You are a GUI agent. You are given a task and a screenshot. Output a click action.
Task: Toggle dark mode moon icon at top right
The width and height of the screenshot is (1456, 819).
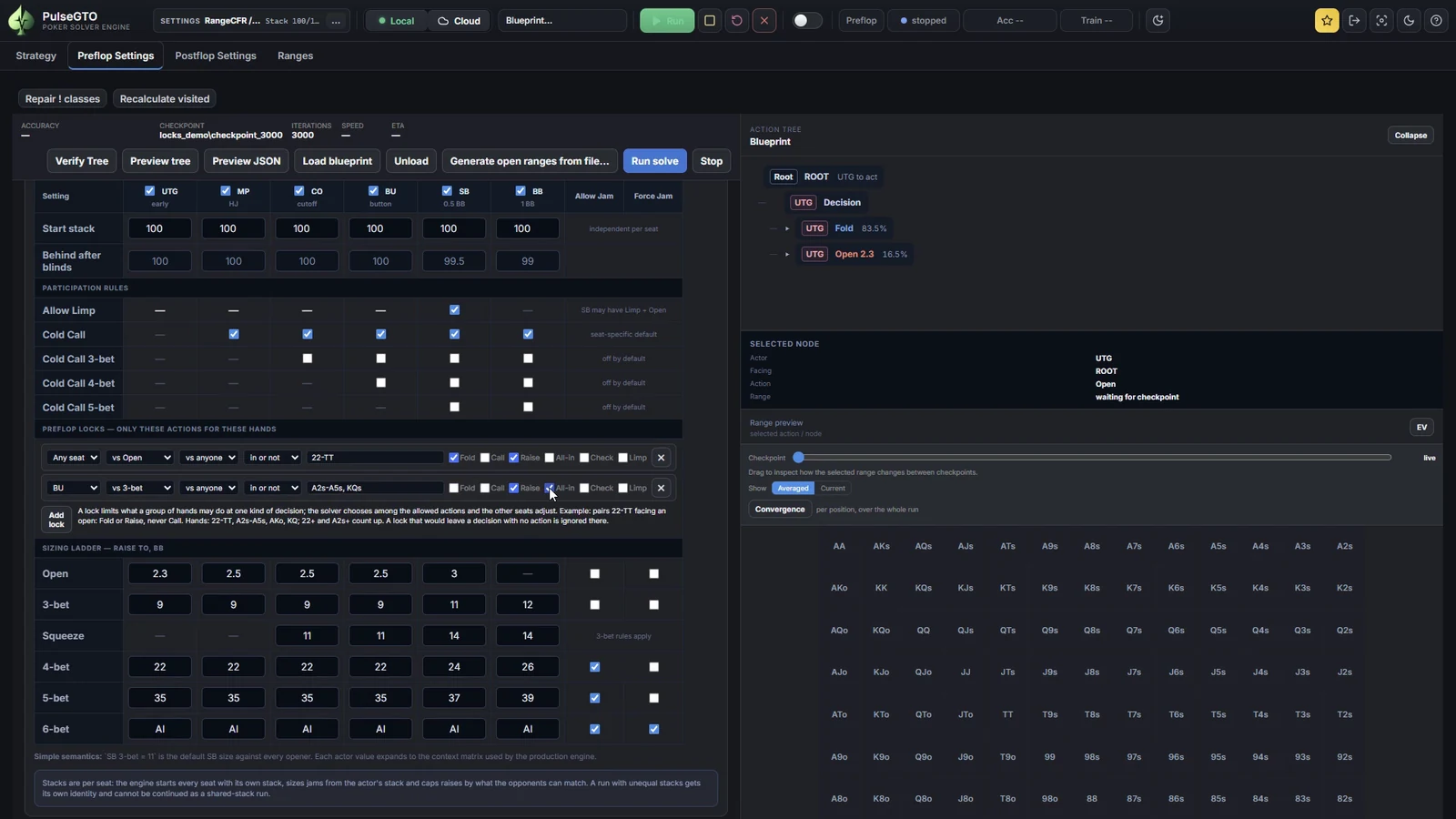1409,20
